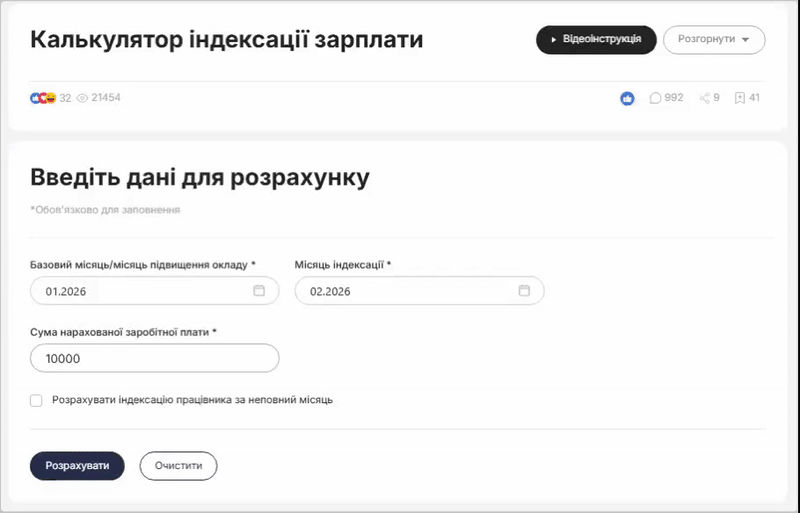
Task: Click the 'Калькулятор індексації зарплати' title
Action: (x=227, y=40)
